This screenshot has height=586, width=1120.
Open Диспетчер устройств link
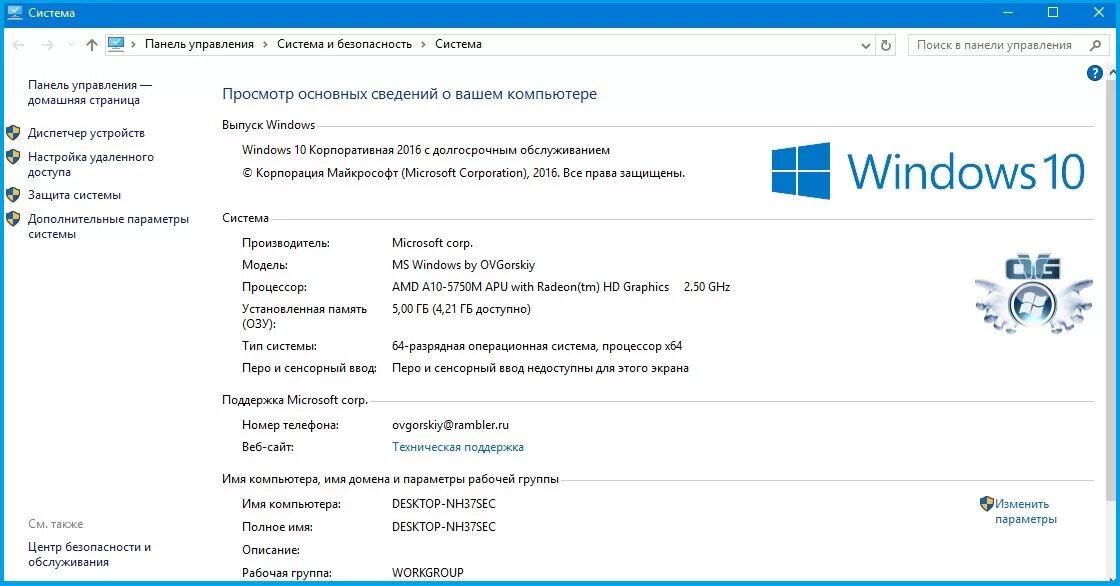pyautogui.click(x=86, y=133)
